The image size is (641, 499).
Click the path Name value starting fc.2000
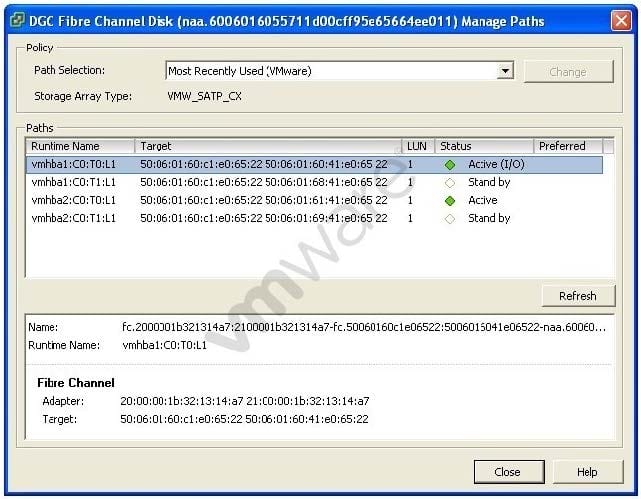[x=364, y=327]
